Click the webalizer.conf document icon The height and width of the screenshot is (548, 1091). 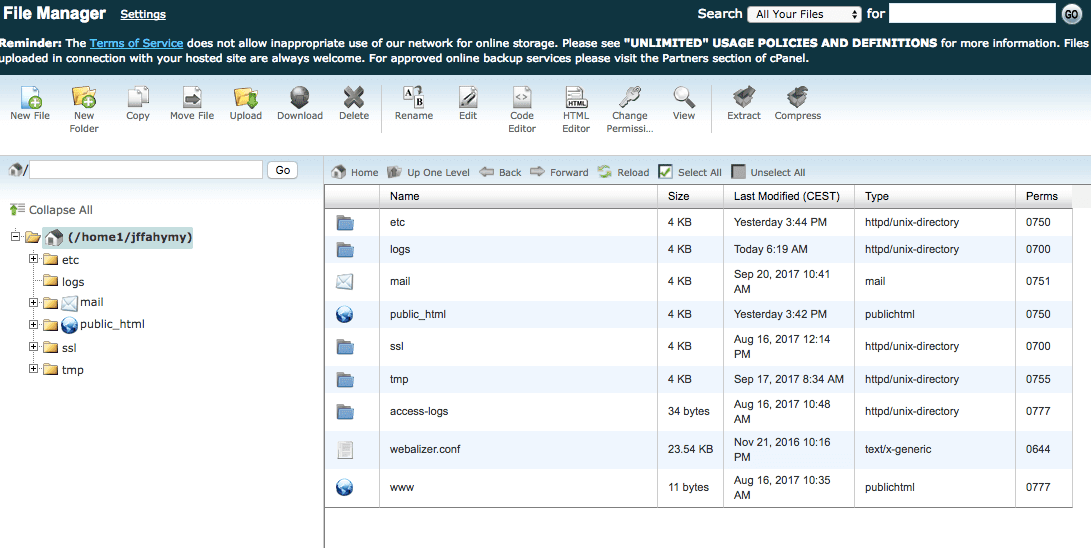[x=344, y=449]
